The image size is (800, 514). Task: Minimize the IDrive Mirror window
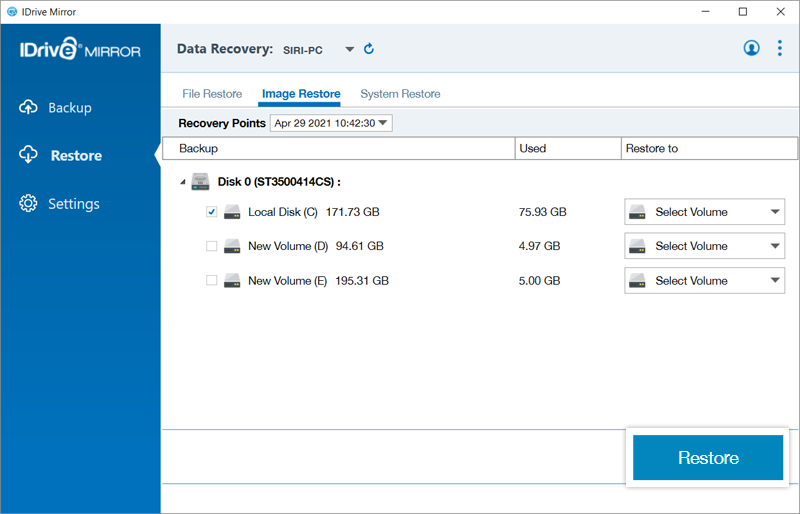[x=706, y=12]
